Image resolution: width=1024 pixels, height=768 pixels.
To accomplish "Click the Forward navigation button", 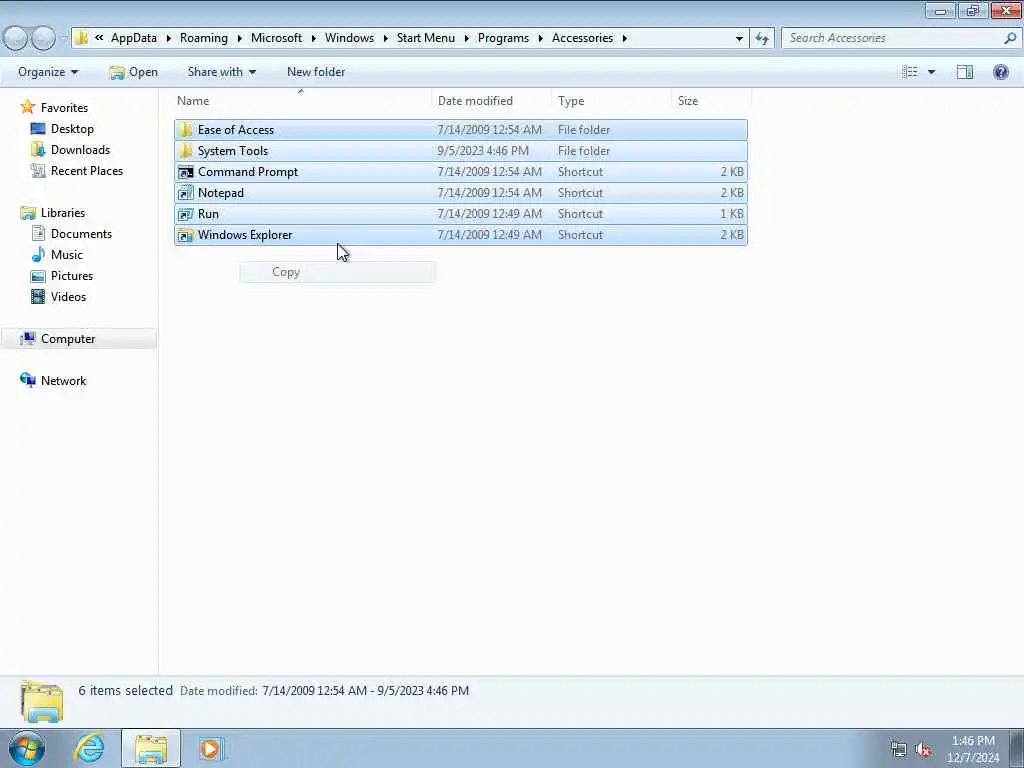I will click(43, 38).
